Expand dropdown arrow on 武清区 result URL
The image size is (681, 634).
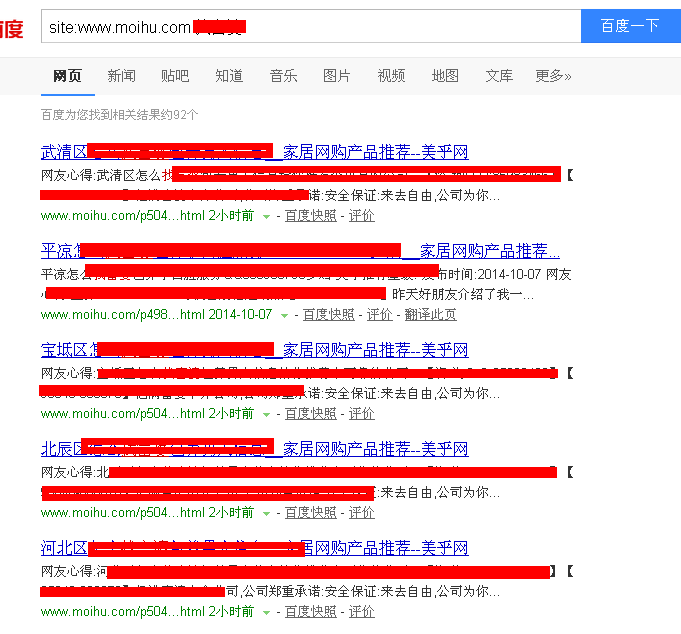point(266,217)
